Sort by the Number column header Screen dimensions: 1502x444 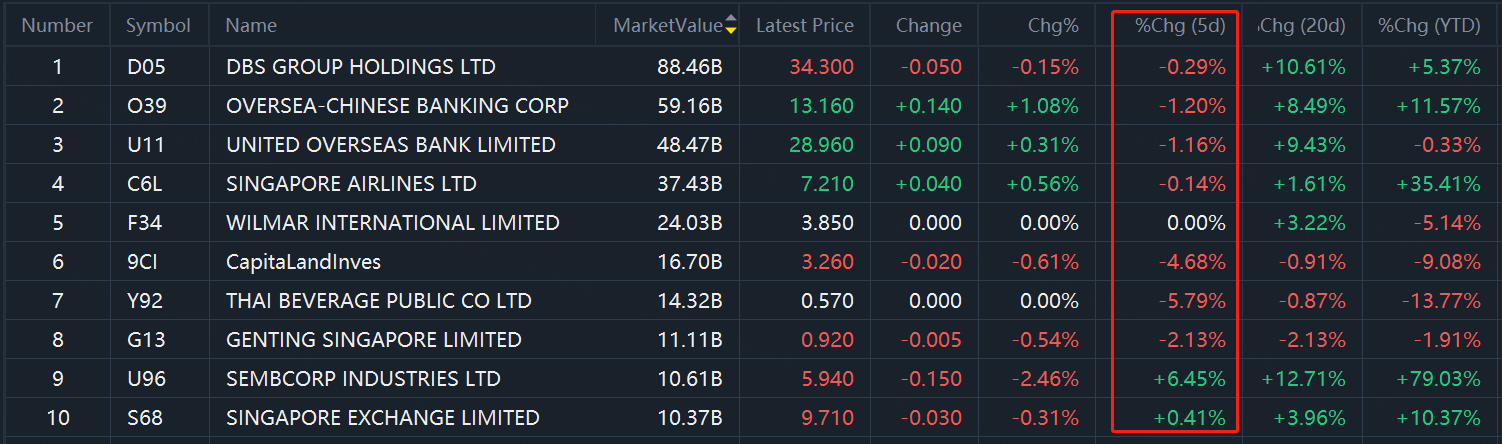pyautogui.click(x=57, y=26)
